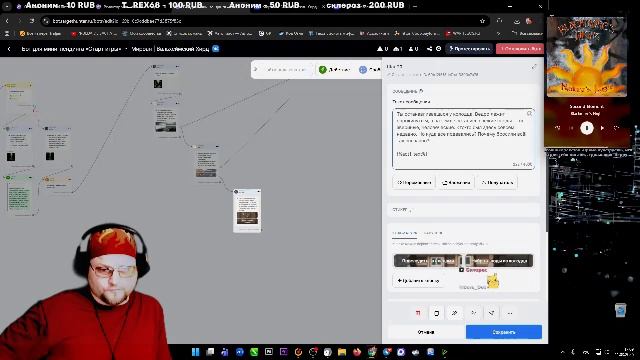The image size is (640, 360).
Task: Open the N app icon in the taskbar
Action: point(269,352)
